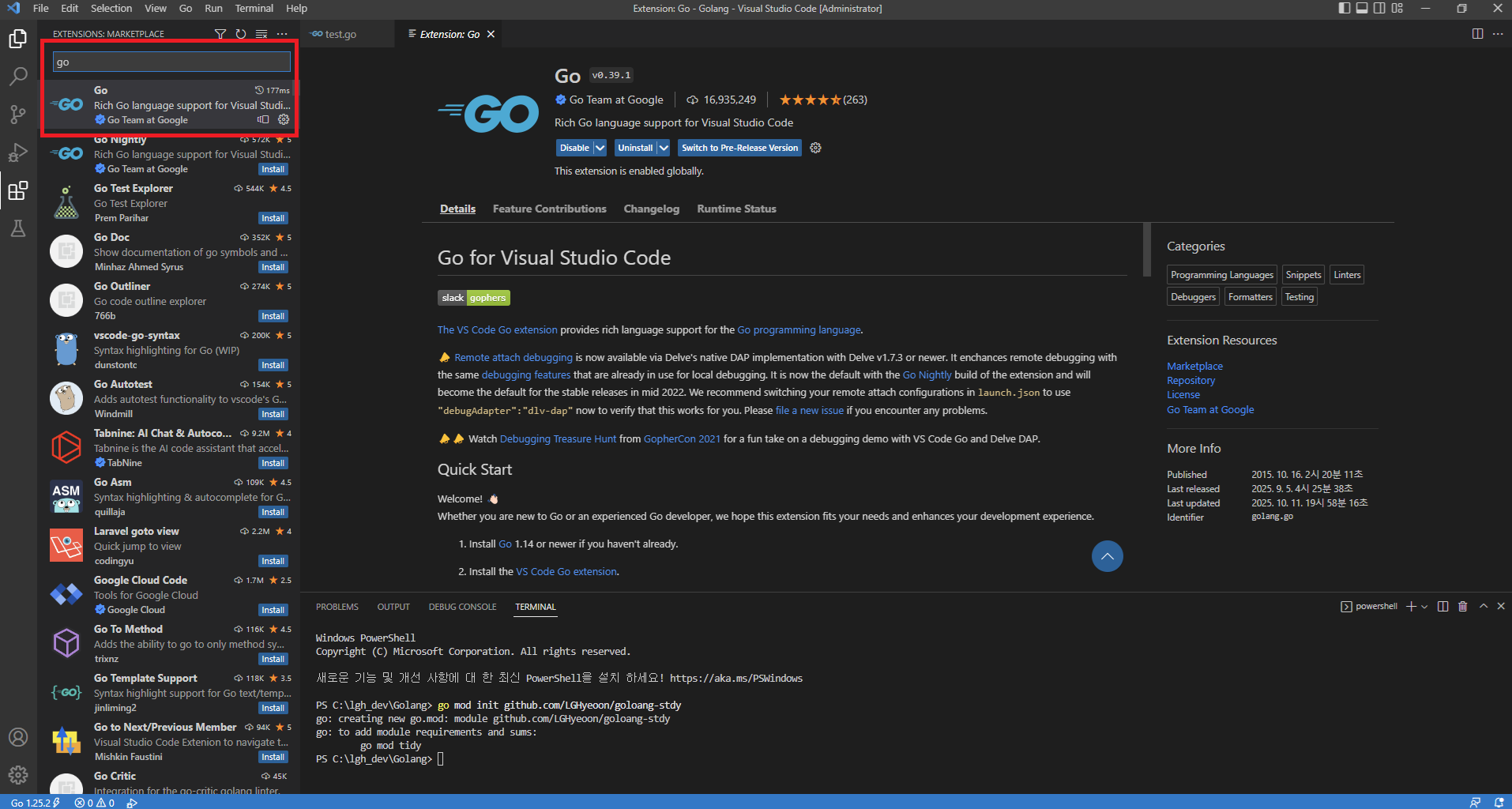Split the editor right

coord(1477,34)
